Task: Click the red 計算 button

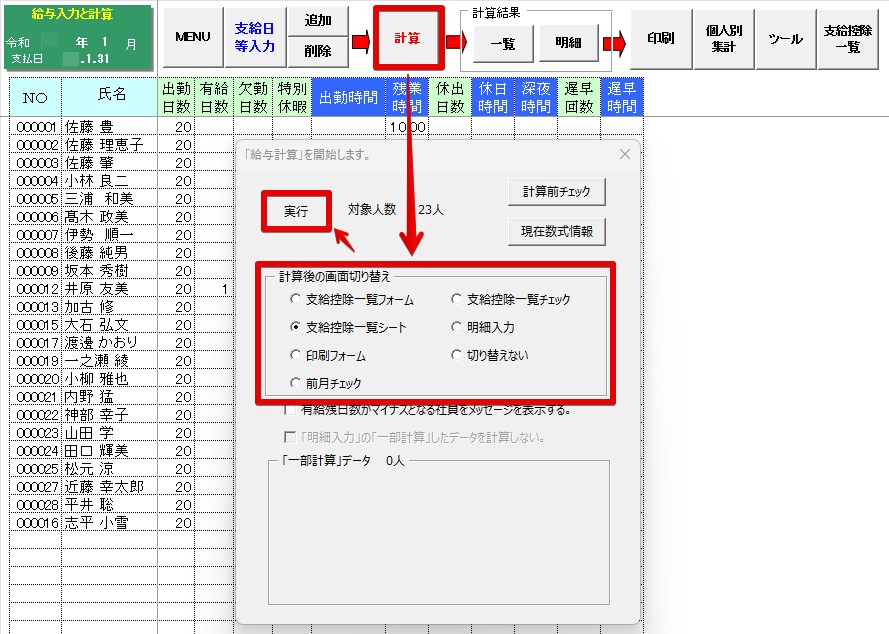Action: coord(408,38)
